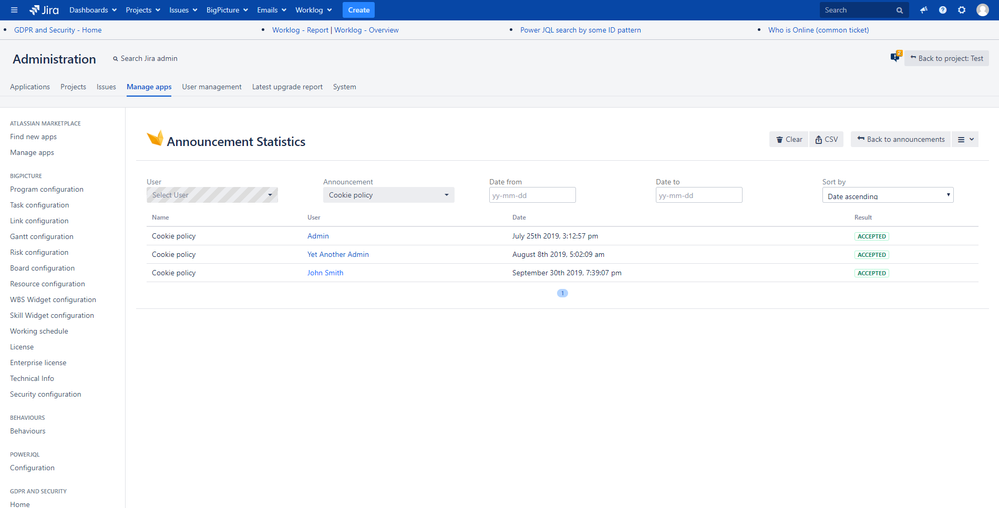Open Who is Online link
Viewport: 999px width, 508px height.
pyautogui.click(x=818, y=30)
